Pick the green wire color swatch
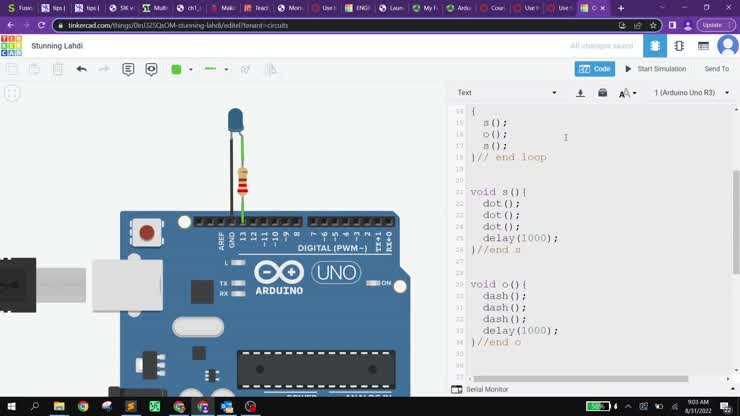Viewport: 740px width, 416px height. pyautogui.click(x=176, y=69)
